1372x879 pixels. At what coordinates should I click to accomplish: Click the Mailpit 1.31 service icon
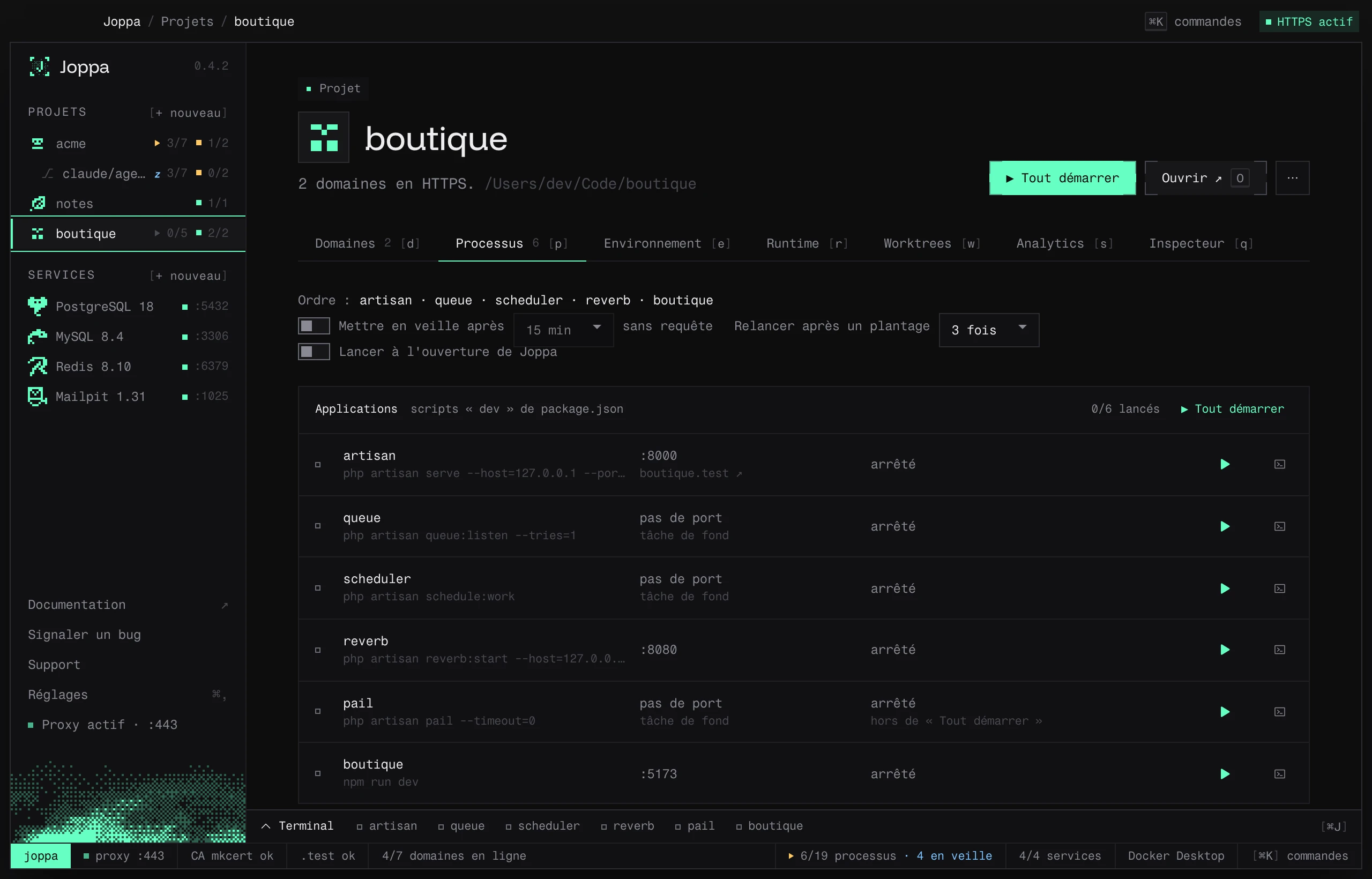[x=38, y=397]
